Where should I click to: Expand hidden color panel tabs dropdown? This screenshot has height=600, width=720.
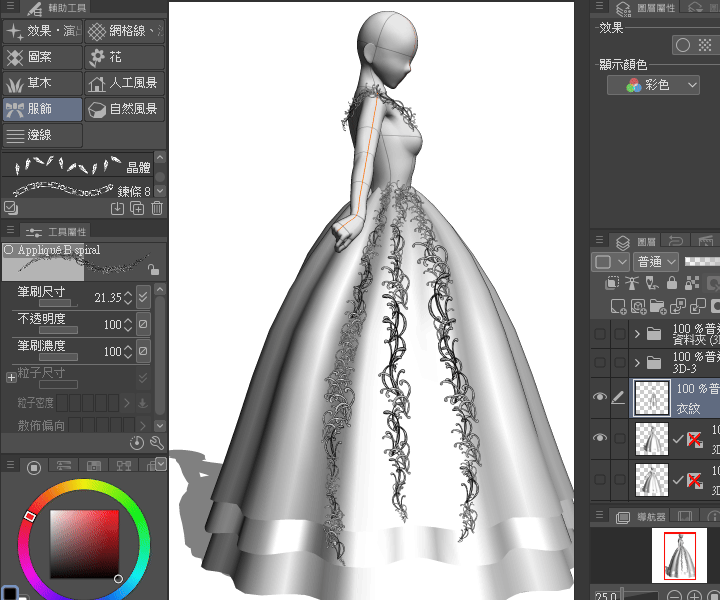pos(161,464)
